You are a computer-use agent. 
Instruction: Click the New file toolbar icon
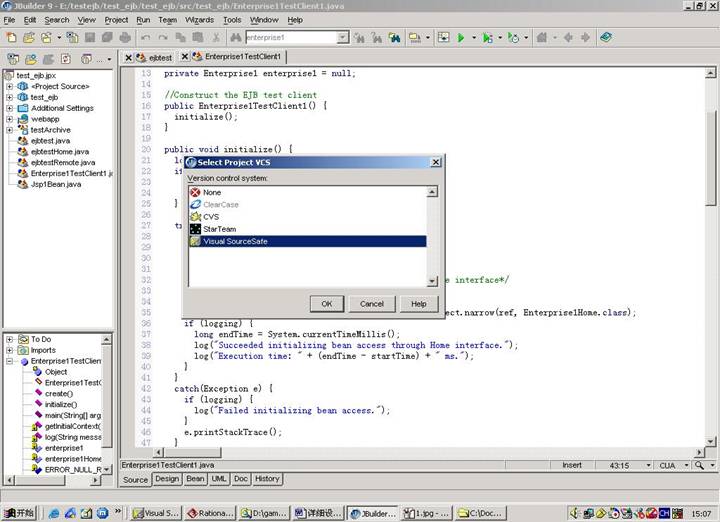tap(11, 38)
